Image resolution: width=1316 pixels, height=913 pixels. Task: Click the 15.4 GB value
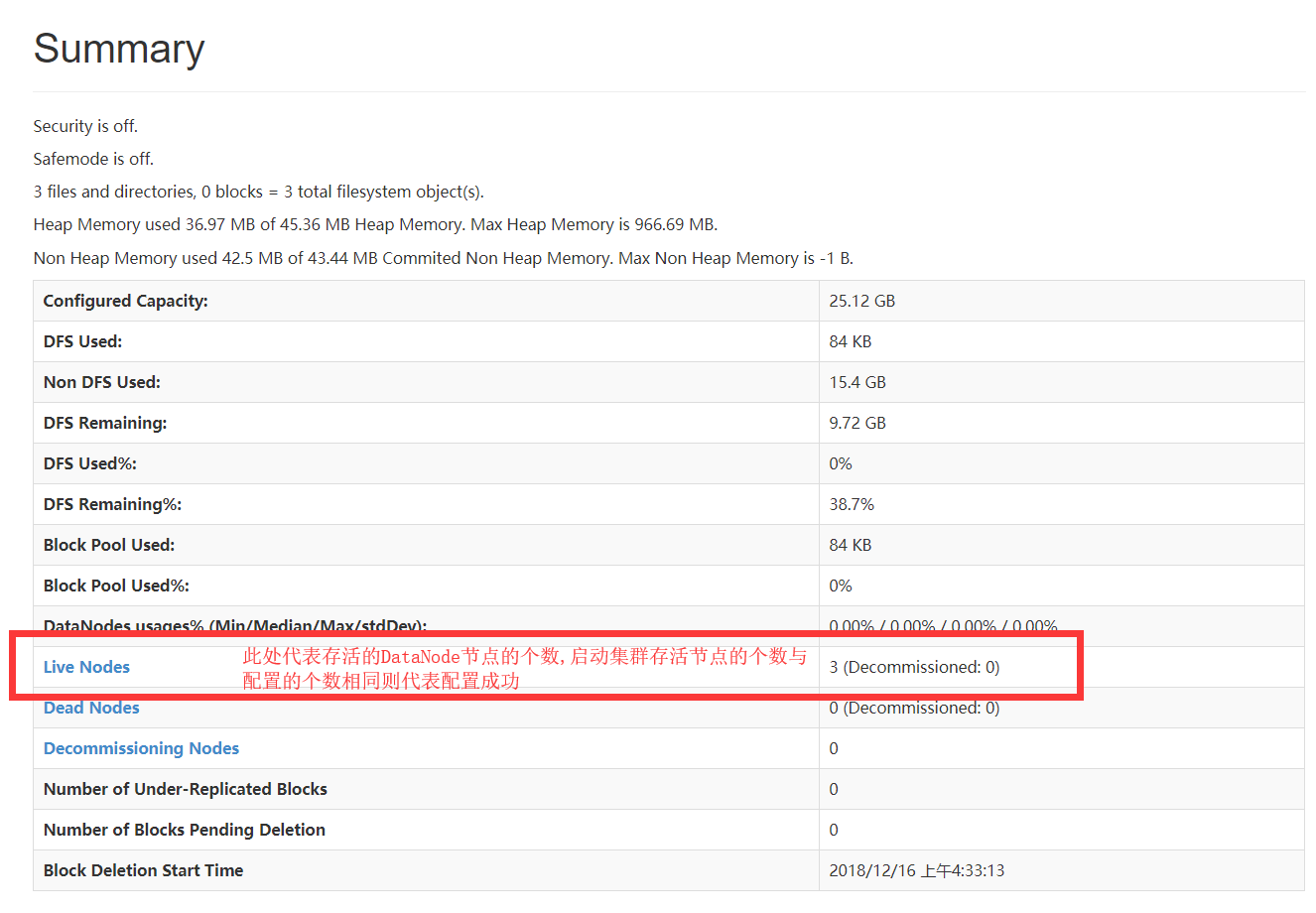[857, 382]
